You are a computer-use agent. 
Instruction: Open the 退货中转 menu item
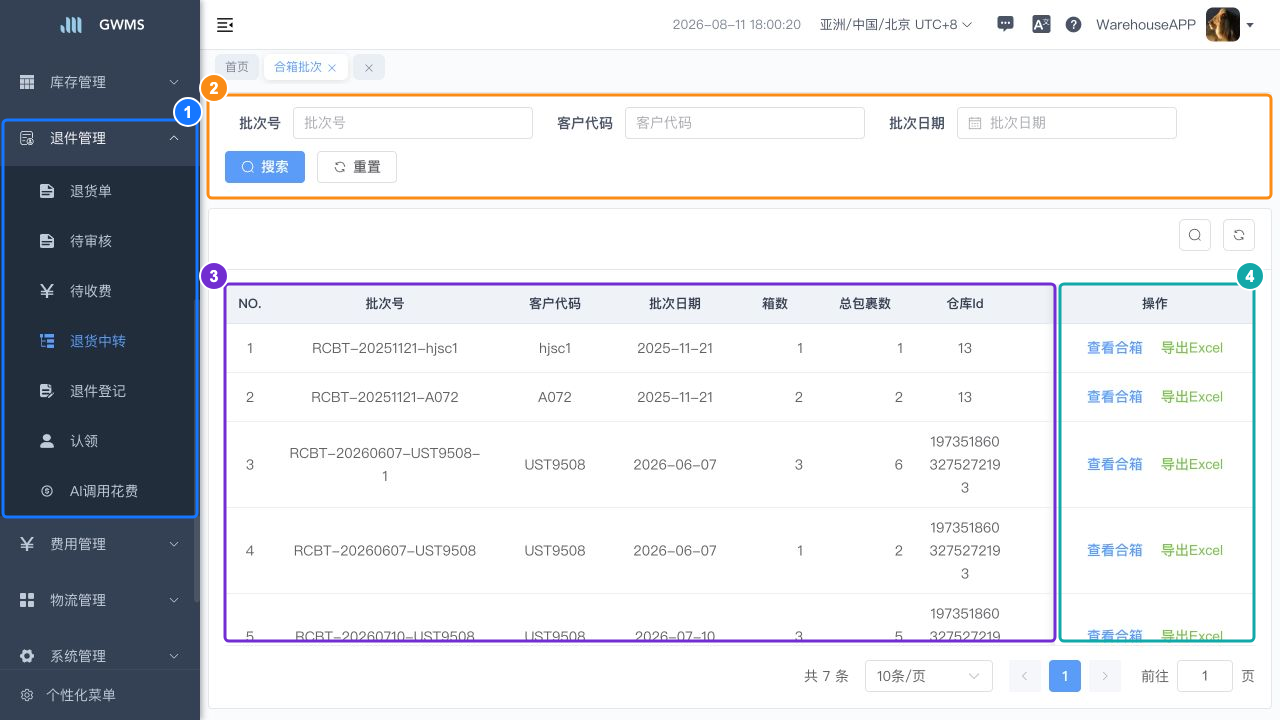[x=100, y=341]
